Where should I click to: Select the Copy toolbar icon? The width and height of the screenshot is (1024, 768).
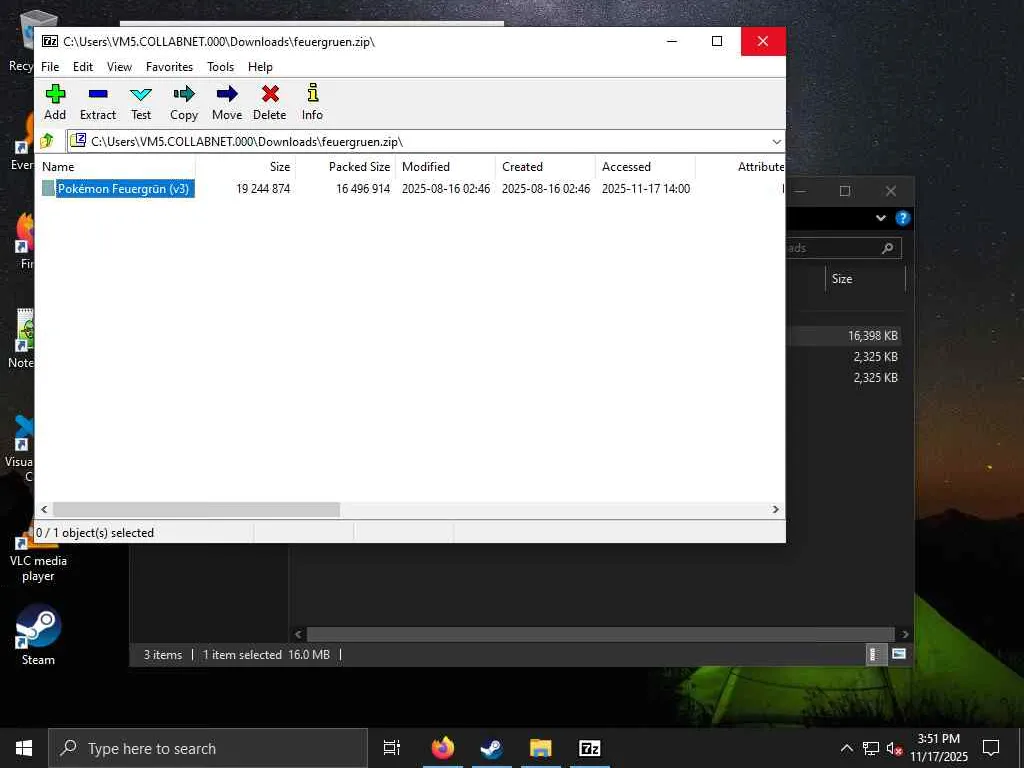184,103
